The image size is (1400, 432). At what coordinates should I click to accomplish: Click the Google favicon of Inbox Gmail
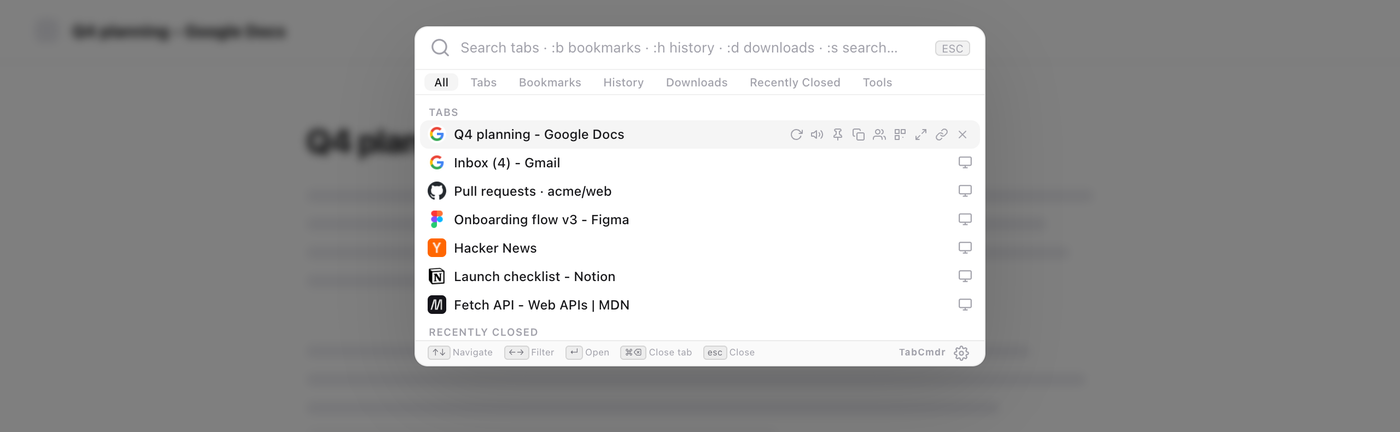(437, 163)
